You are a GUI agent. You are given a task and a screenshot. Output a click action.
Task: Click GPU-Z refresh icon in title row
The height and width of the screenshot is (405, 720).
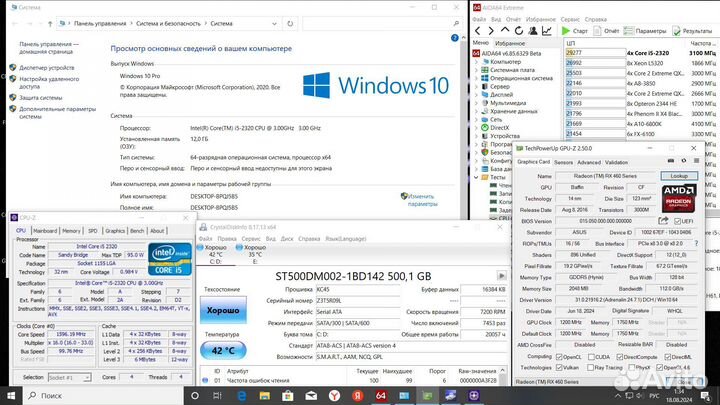tap(684, 161)
